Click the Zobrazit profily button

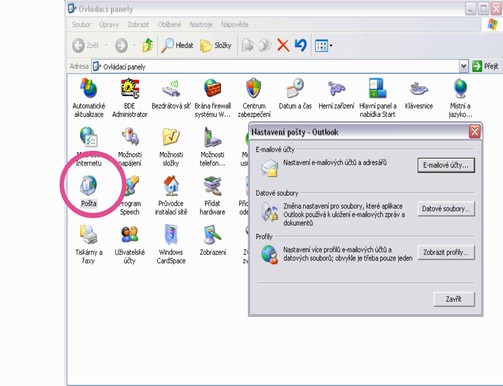pyautogui.click(x=446, y=253)
